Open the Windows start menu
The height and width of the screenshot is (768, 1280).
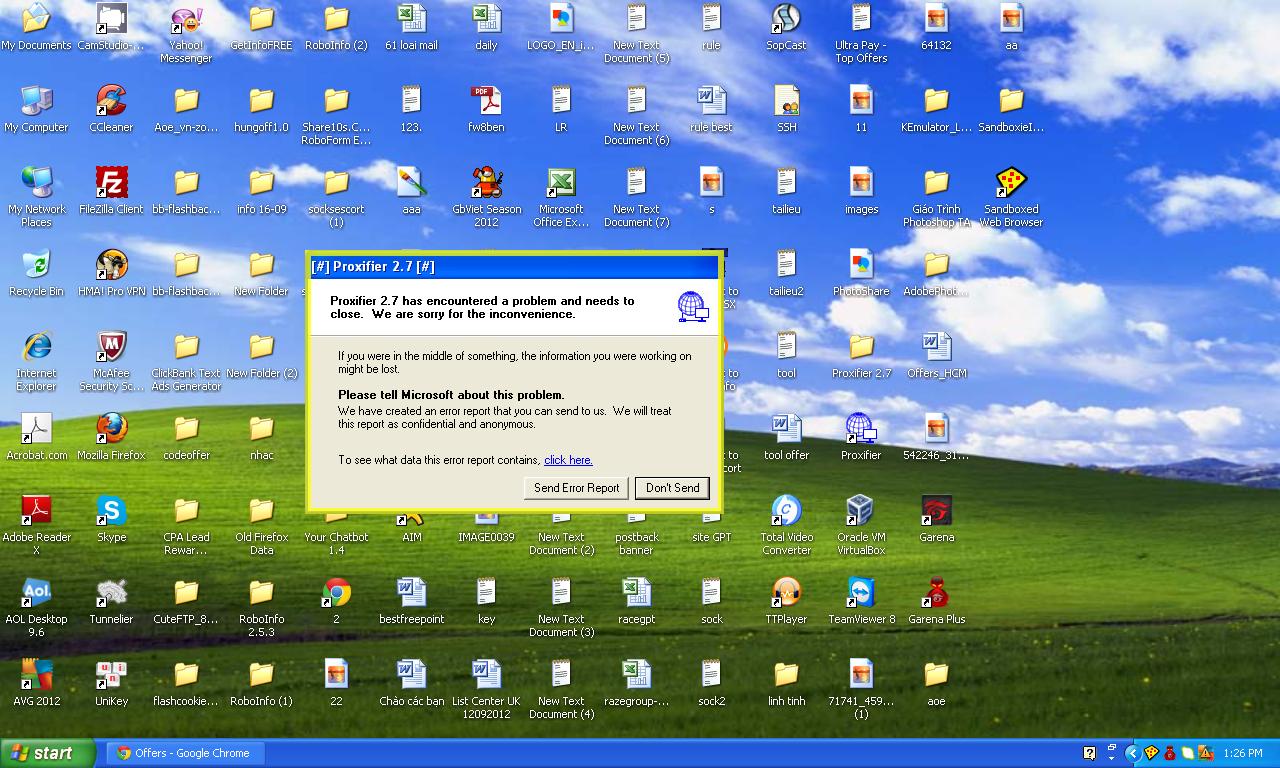click(48, 753)
